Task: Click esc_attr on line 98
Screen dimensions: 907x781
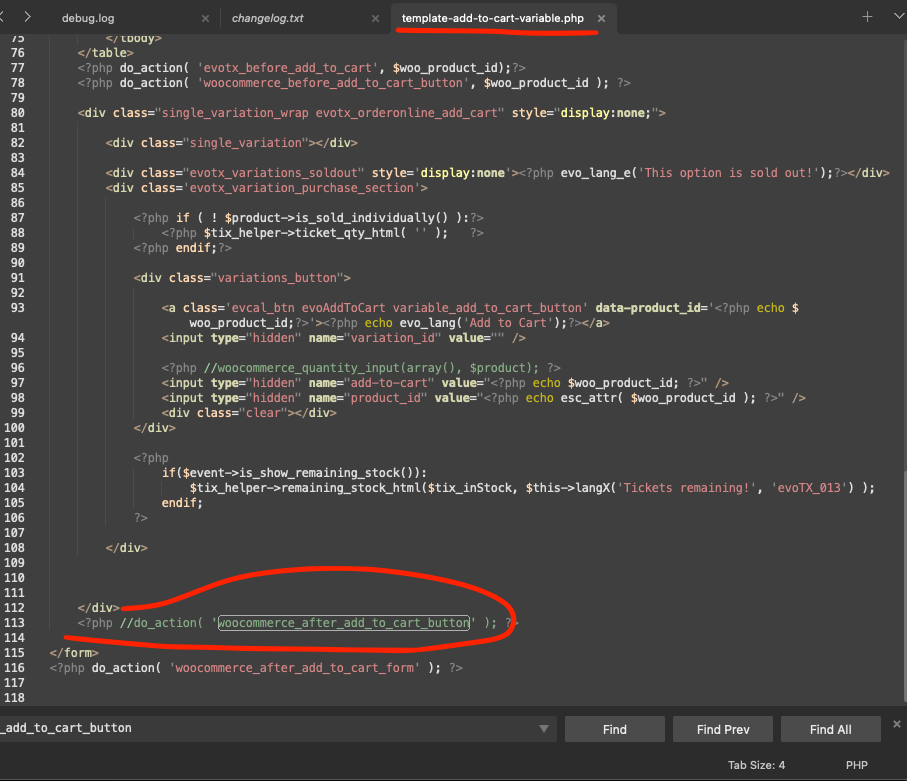Action: tap(588, 398)
